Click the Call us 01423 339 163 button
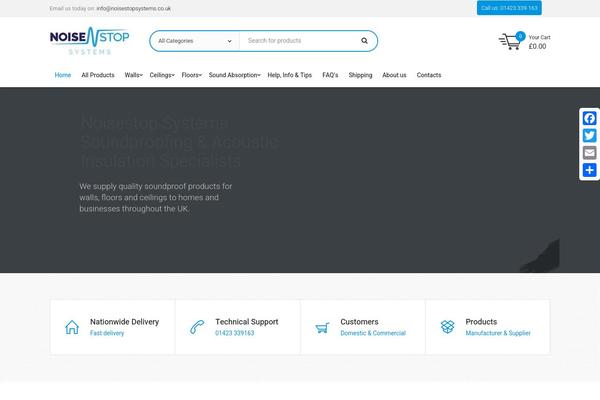Viewport: 600px width, 400px height. point(509,8)
